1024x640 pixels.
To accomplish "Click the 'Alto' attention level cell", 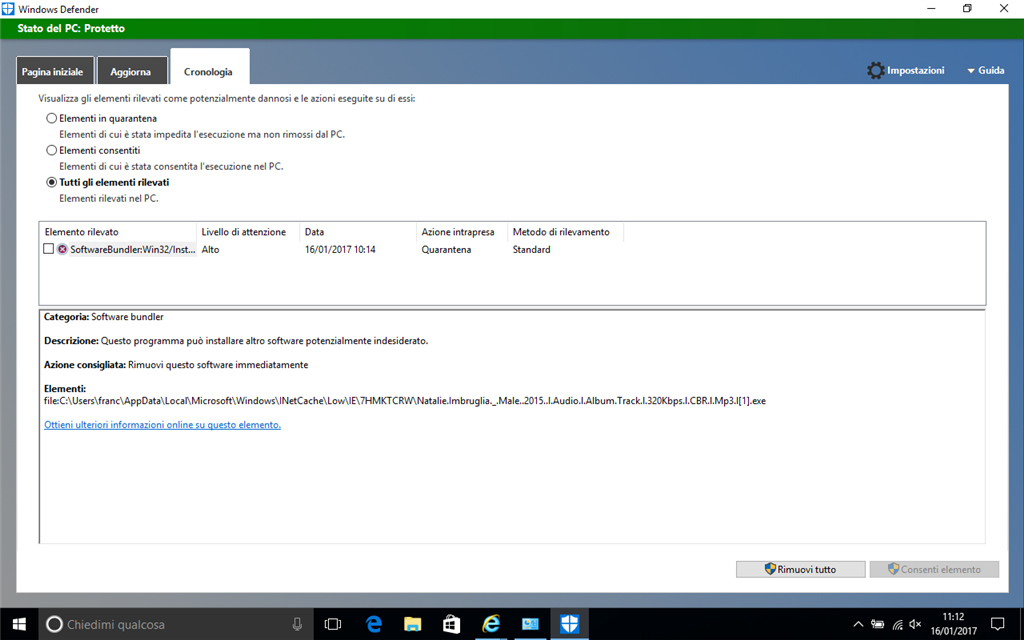I will coord(210,249).
